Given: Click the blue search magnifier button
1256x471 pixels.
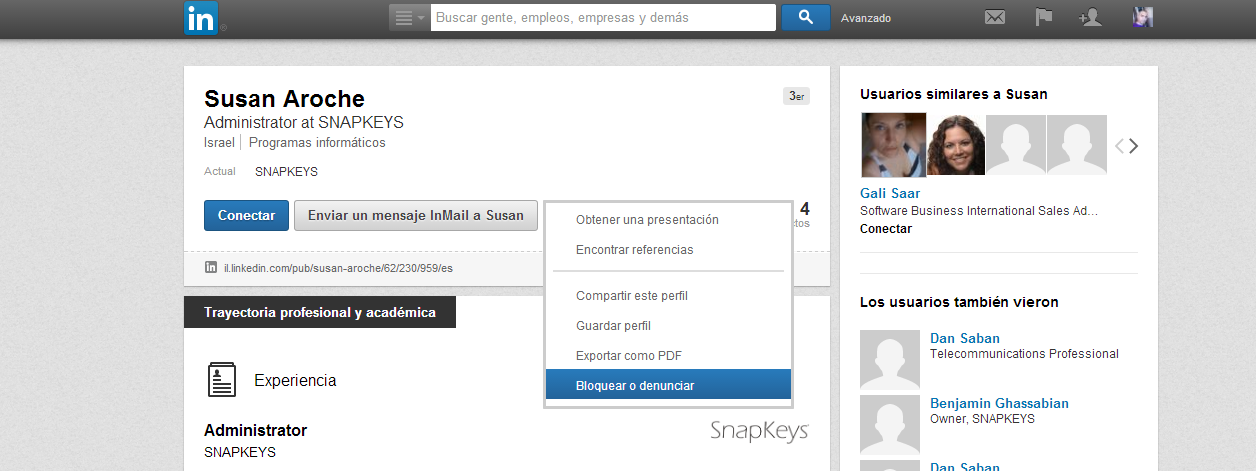Looking at the screenshot, I should point(805,17).
